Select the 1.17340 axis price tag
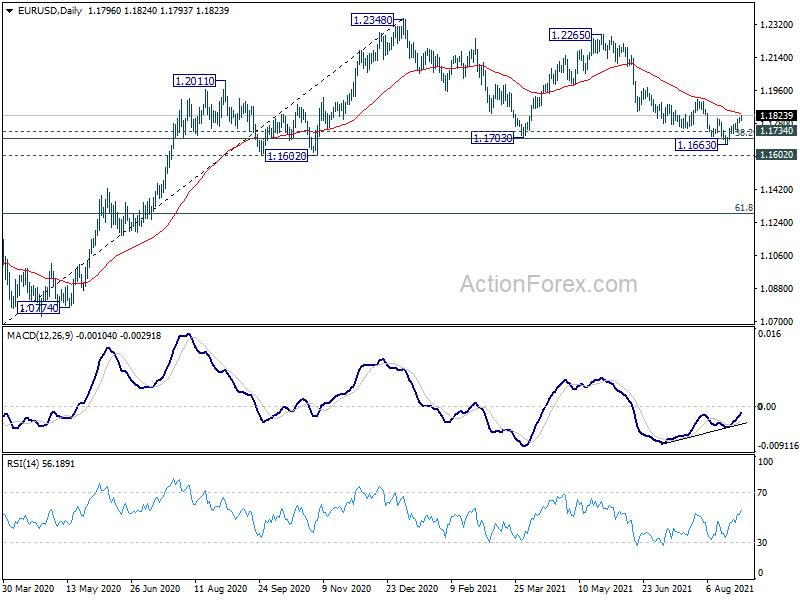This screenshot has width=800, height=600. [776, 131]
